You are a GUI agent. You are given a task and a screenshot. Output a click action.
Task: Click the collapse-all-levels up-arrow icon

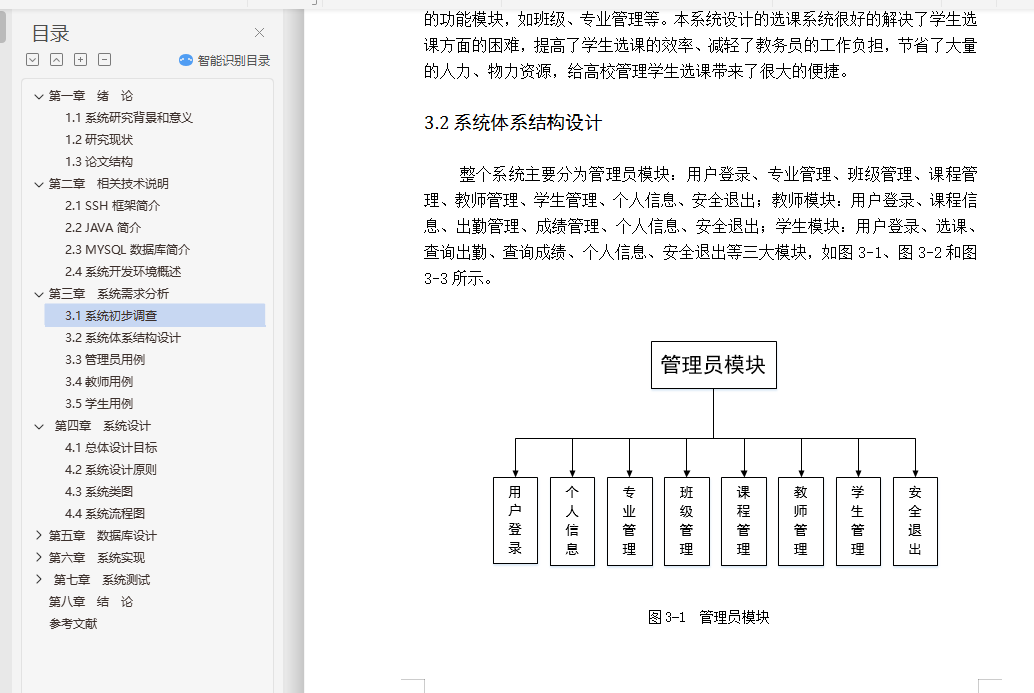(57, 60)
